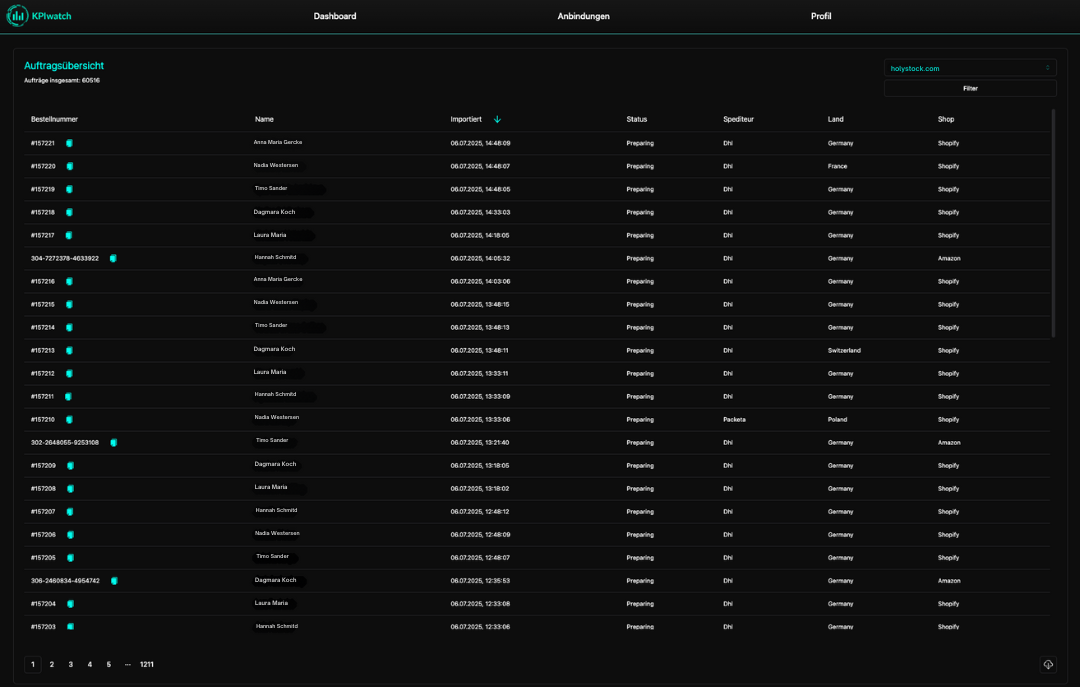
Task: Click the KPIwatch logo icon
Action: pos(16,16)
